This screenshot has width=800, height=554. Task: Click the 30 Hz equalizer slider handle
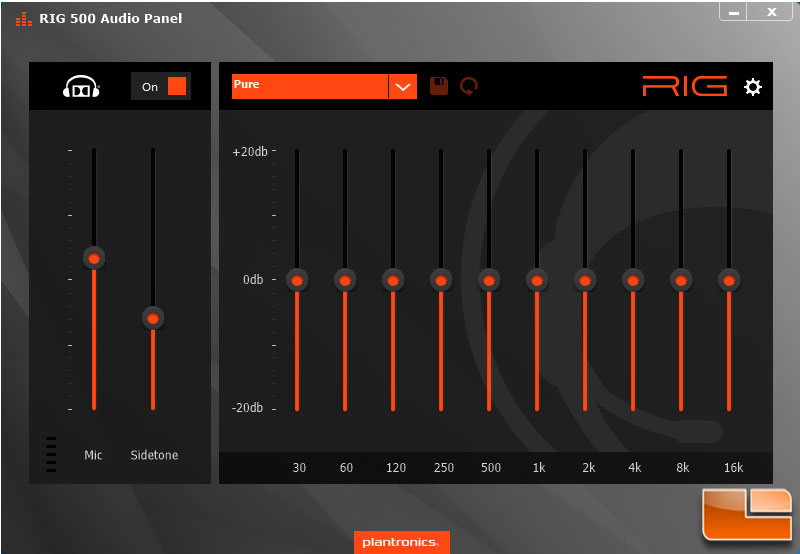pos(297,280)
